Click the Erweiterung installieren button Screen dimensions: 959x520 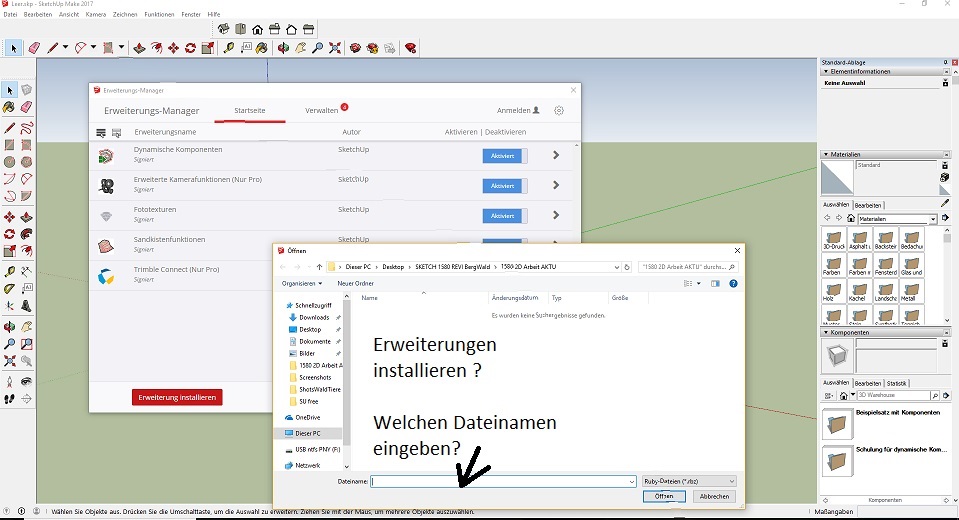177,397
